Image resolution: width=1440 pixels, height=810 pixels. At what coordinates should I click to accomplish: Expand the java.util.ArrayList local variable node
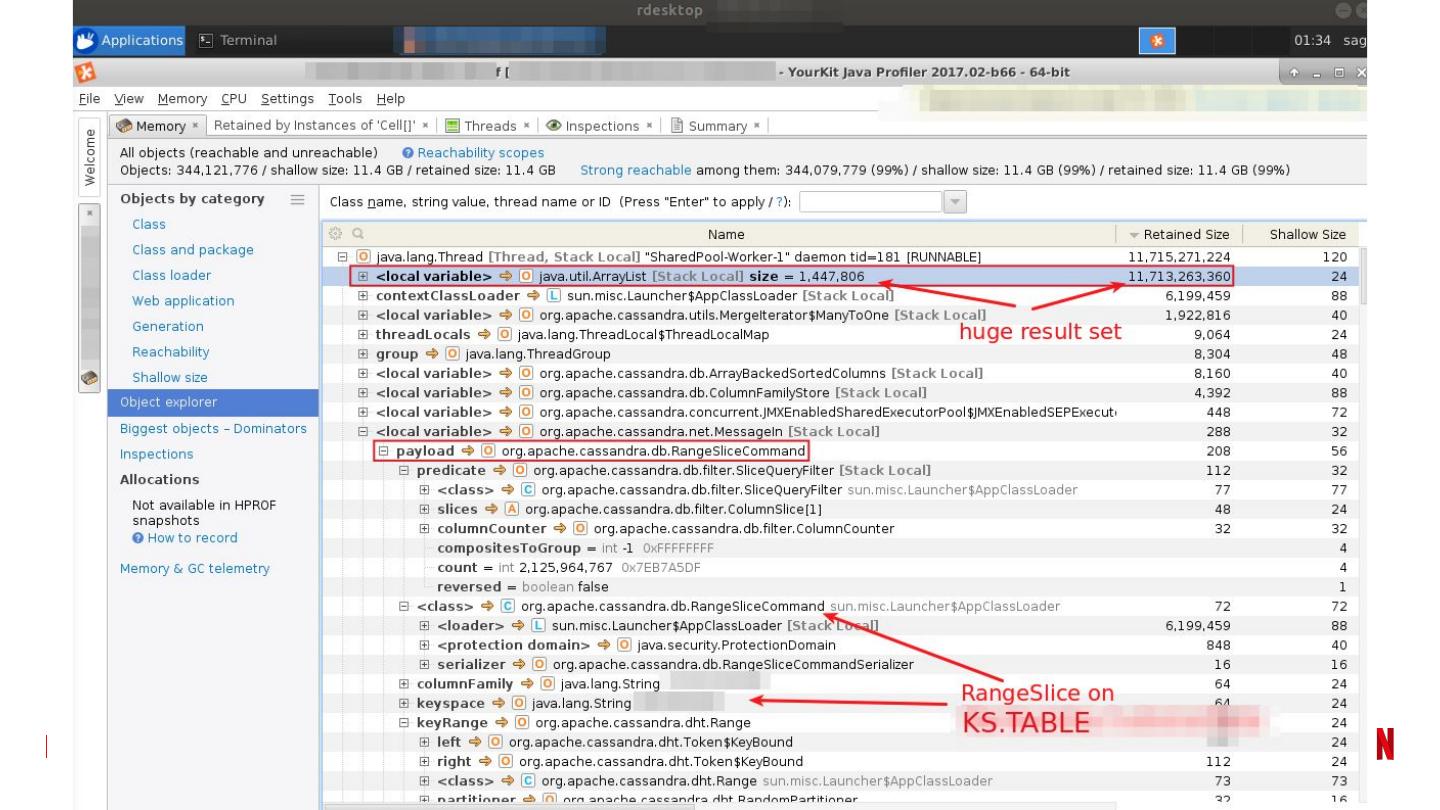[364, 277]
